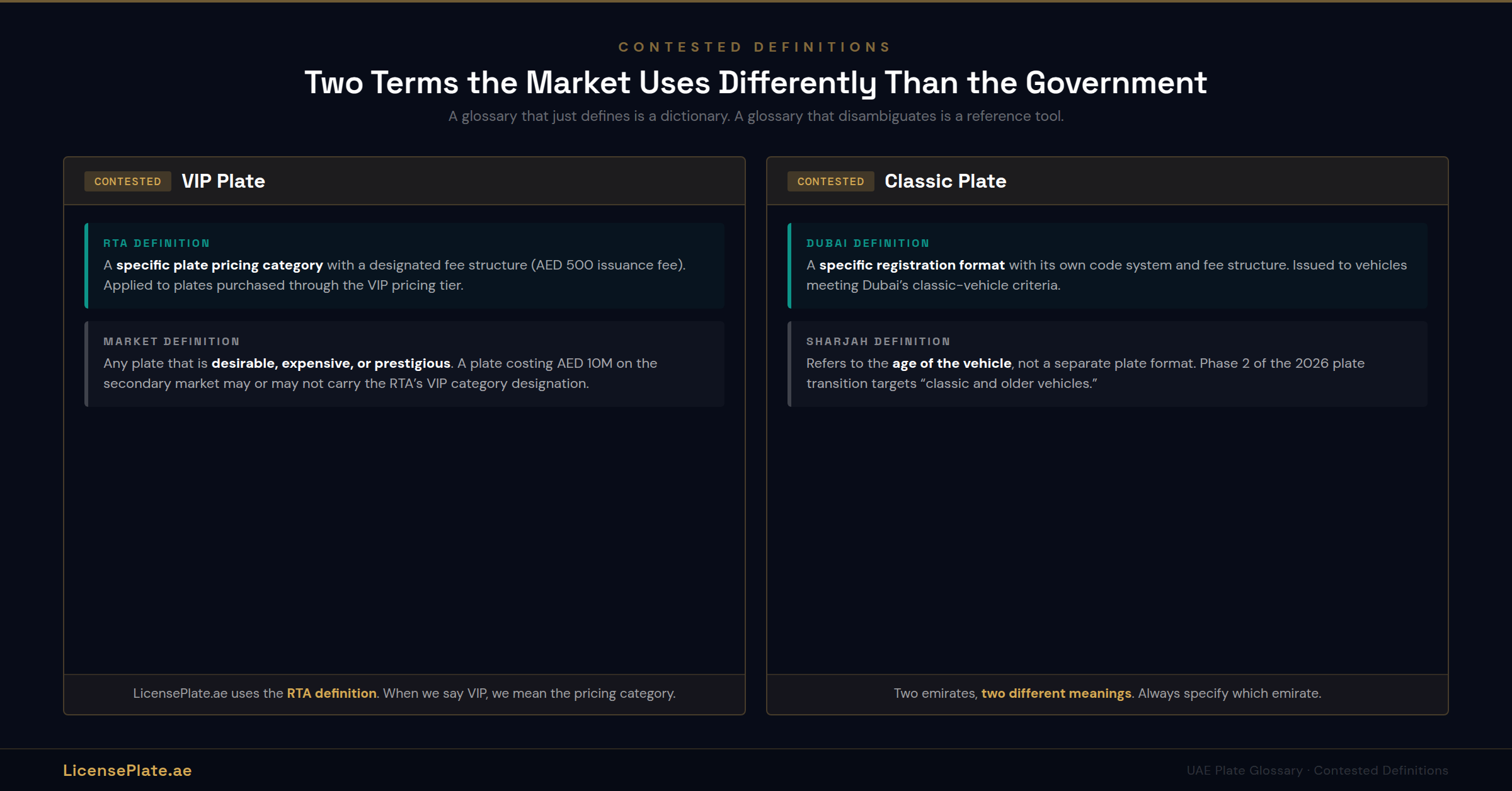Click the CONTESTED DEFINITIONS eyebrow label

click(754, 46)
